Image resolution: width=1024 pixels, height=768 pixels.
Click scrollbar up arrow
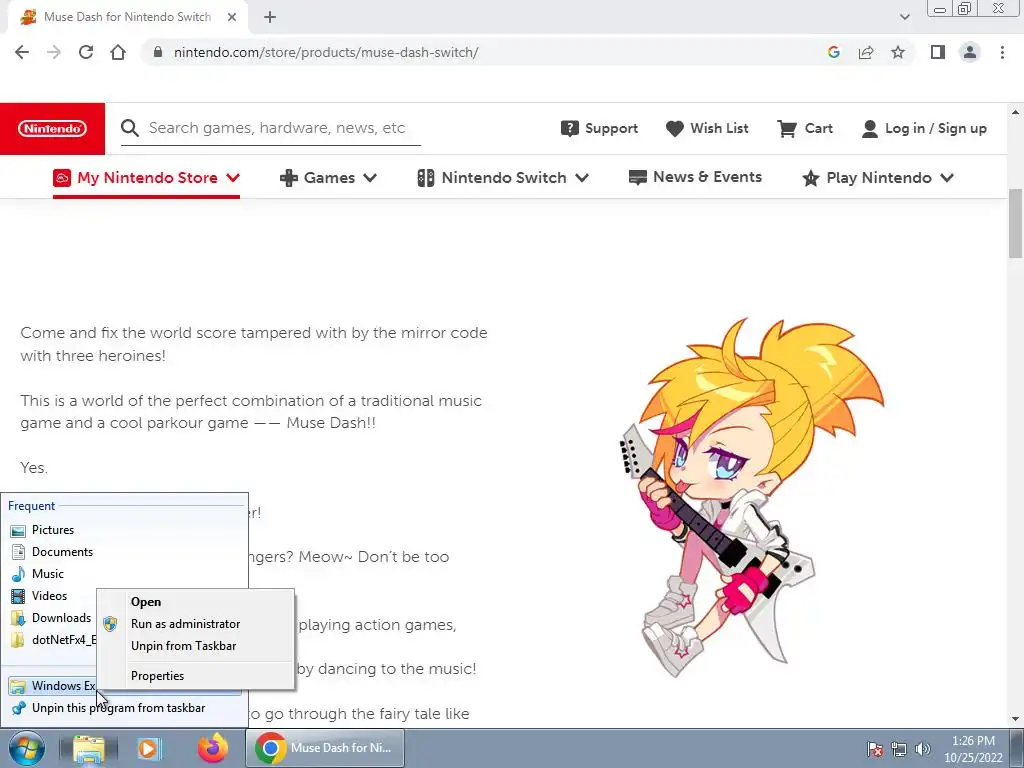pos(1015,111)
